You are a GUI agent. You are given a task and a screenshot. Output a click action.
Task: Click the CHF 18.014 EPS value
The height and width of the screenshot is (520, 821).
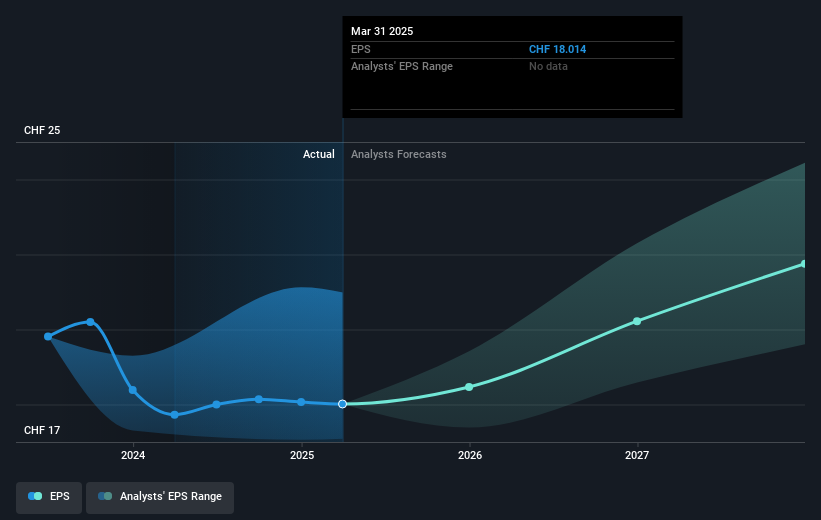(557, 49)
